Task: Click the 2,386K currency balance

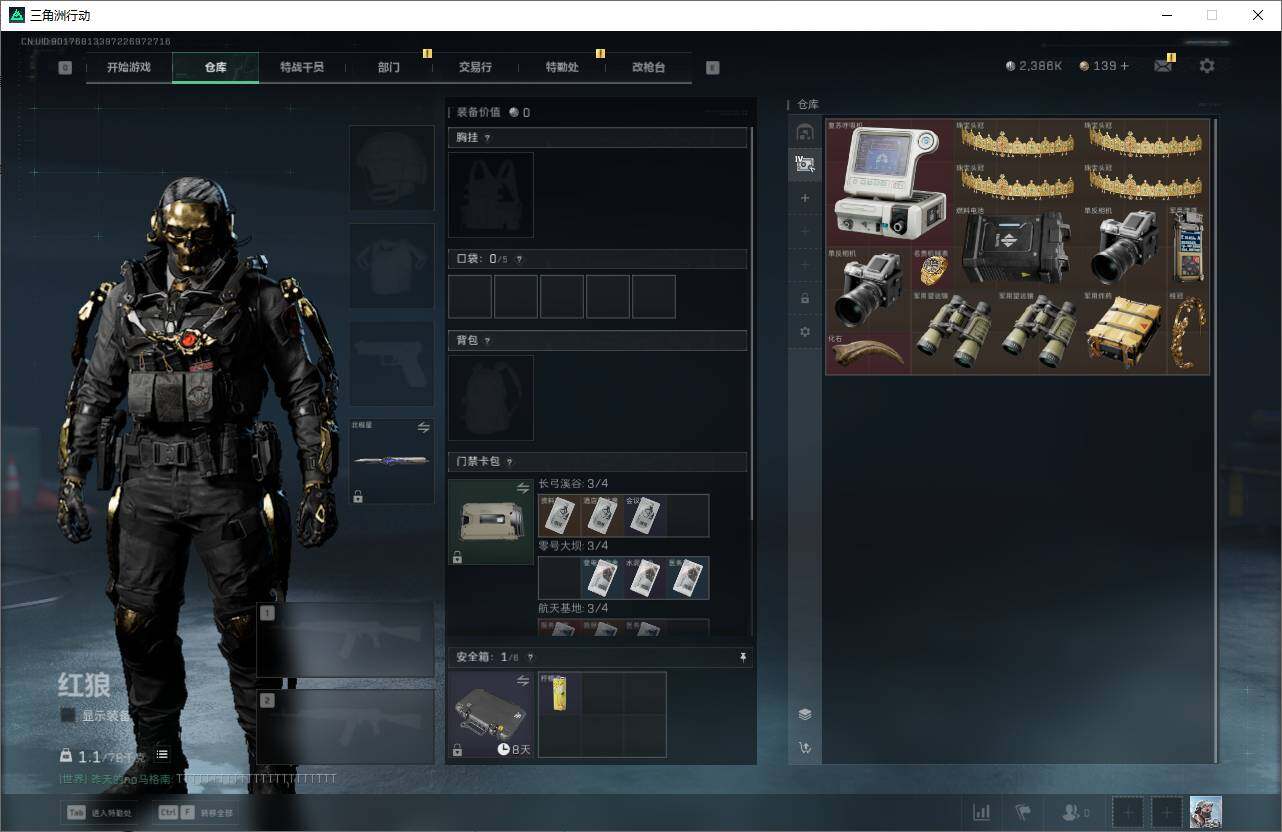Action: 1034,66
